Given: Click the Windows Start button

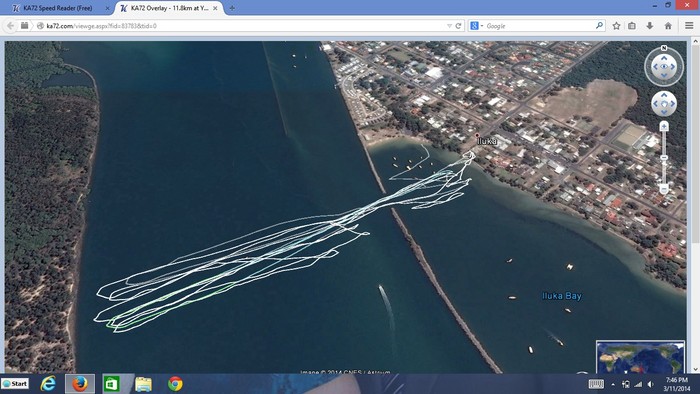Looking at the screenshot, I should (x=15, y=384).
